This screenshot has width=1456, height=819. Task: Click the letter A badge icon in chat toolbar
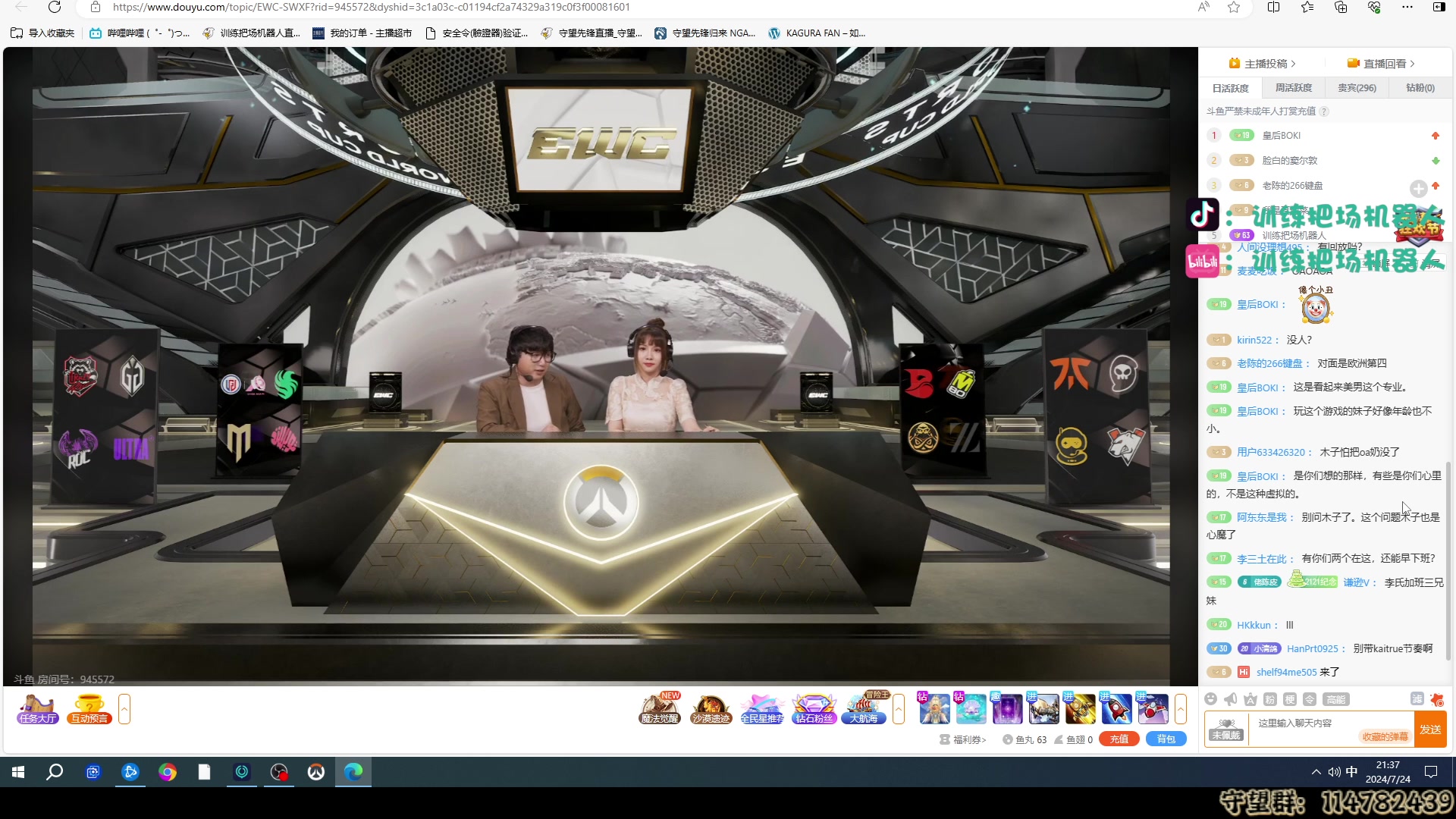coord(1250,699)
